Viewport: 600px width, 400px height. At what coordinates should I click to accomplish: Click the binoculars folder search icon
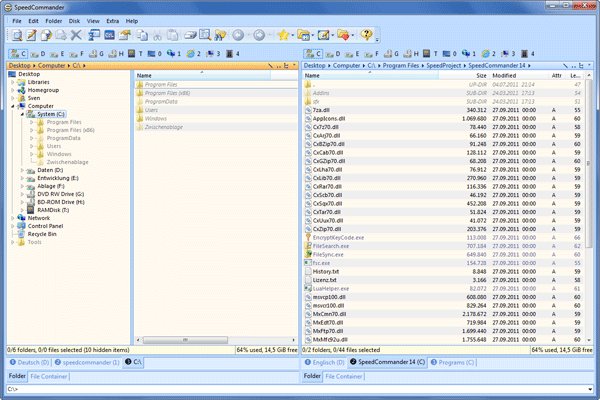(x=220, y=35)
